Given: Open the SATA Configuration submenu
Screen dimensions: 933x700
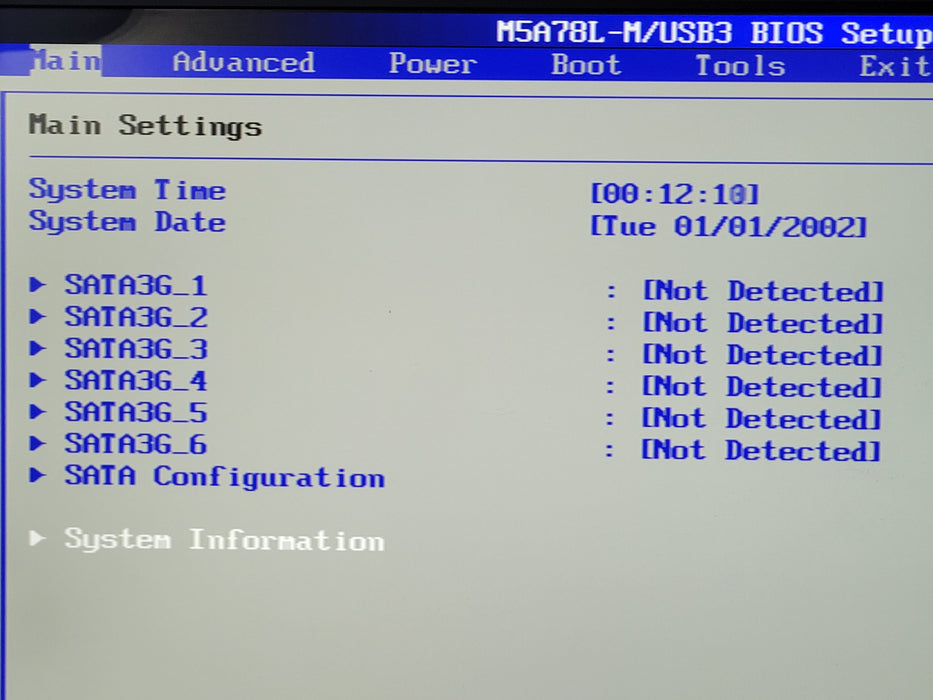Looking at the screenshot, I should click(225, 477).
